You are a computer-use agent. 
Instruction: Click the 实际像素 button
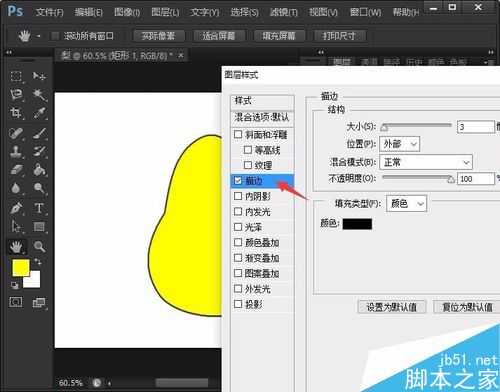[x=159, y=36]
